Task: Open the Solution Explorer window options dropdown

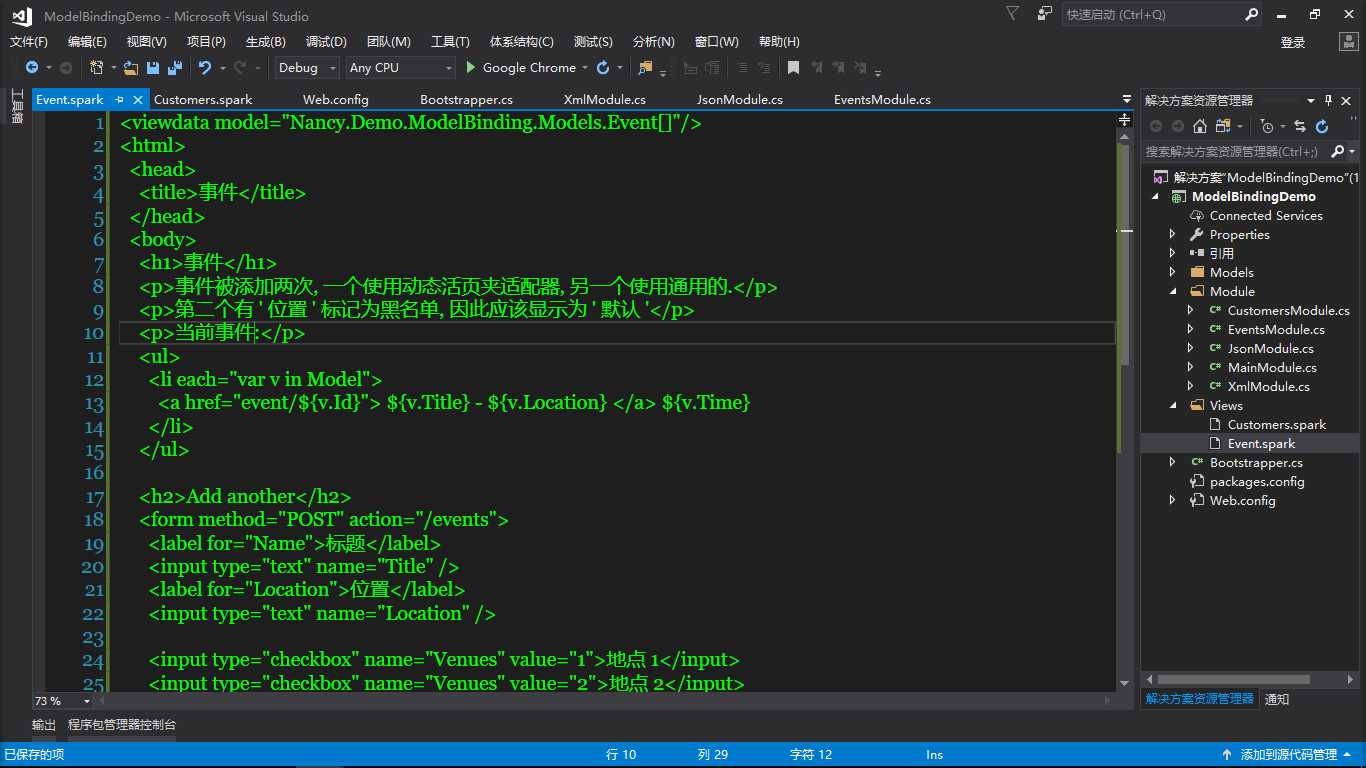Action: pyautogui.click(x=1311, y=100)
